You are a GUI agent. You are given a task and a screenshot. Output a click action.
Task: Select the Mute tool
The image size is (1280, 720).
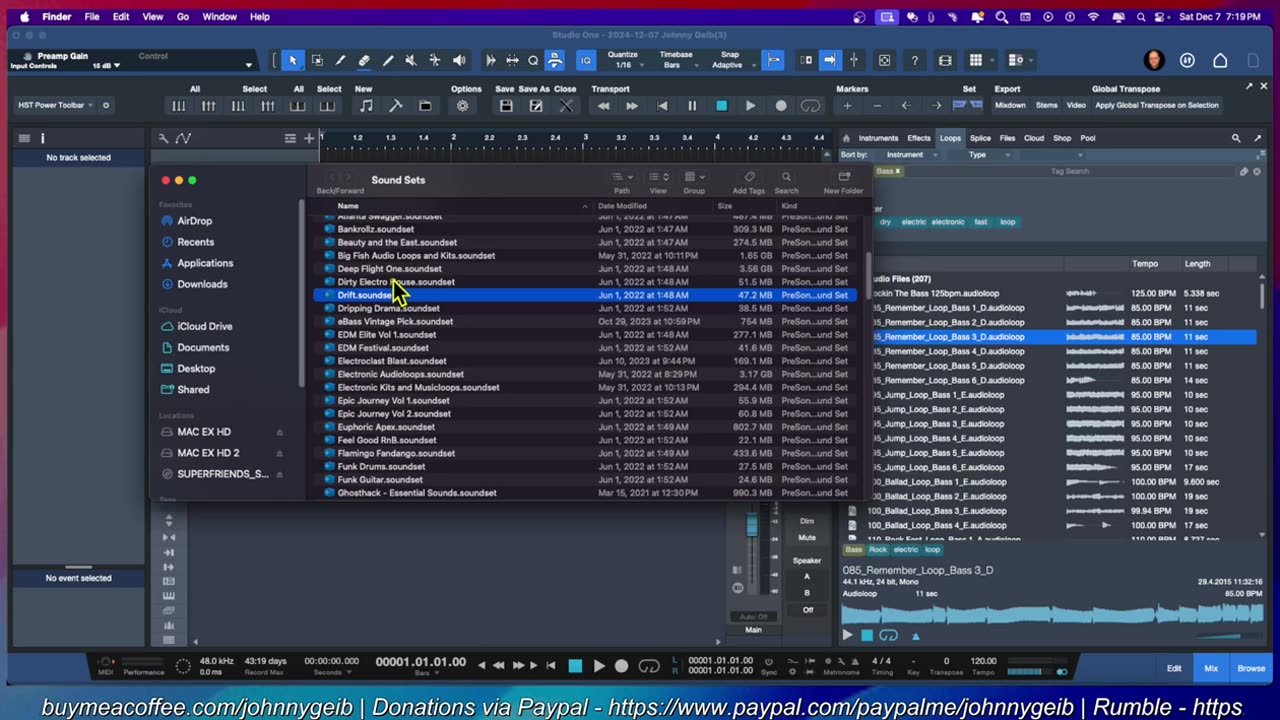tap(411, 61)
